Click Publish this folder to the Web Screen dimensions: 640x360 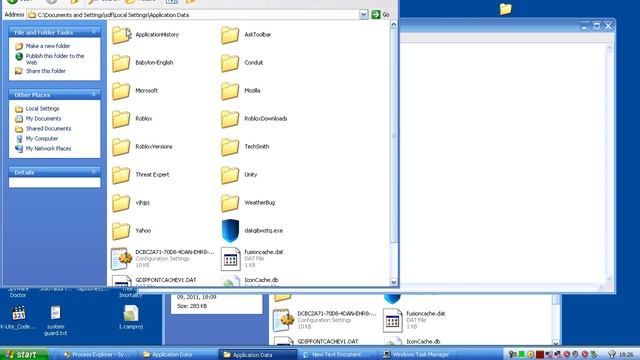(50, 59)
